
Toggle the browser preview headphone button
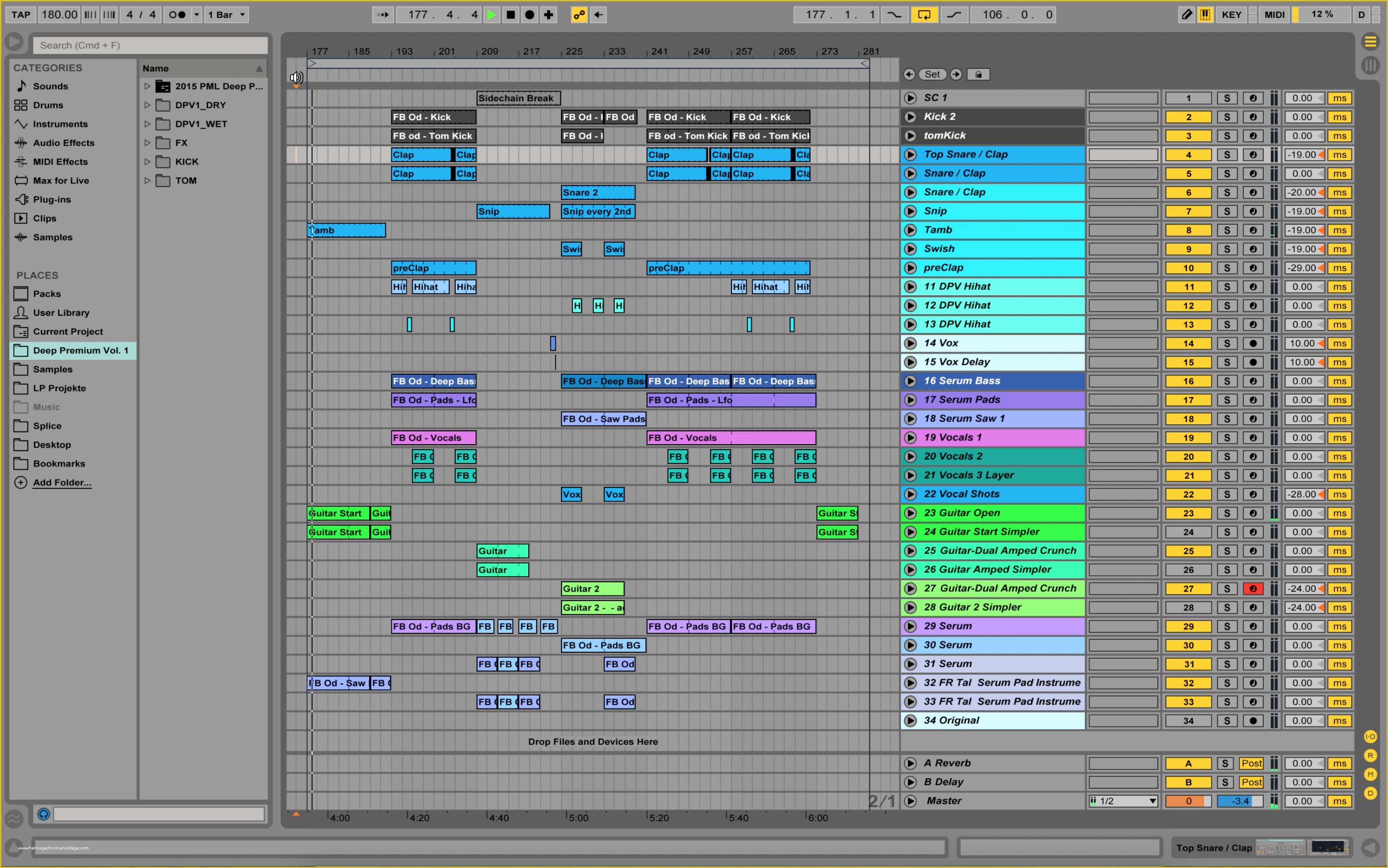(x=44, y=814)
